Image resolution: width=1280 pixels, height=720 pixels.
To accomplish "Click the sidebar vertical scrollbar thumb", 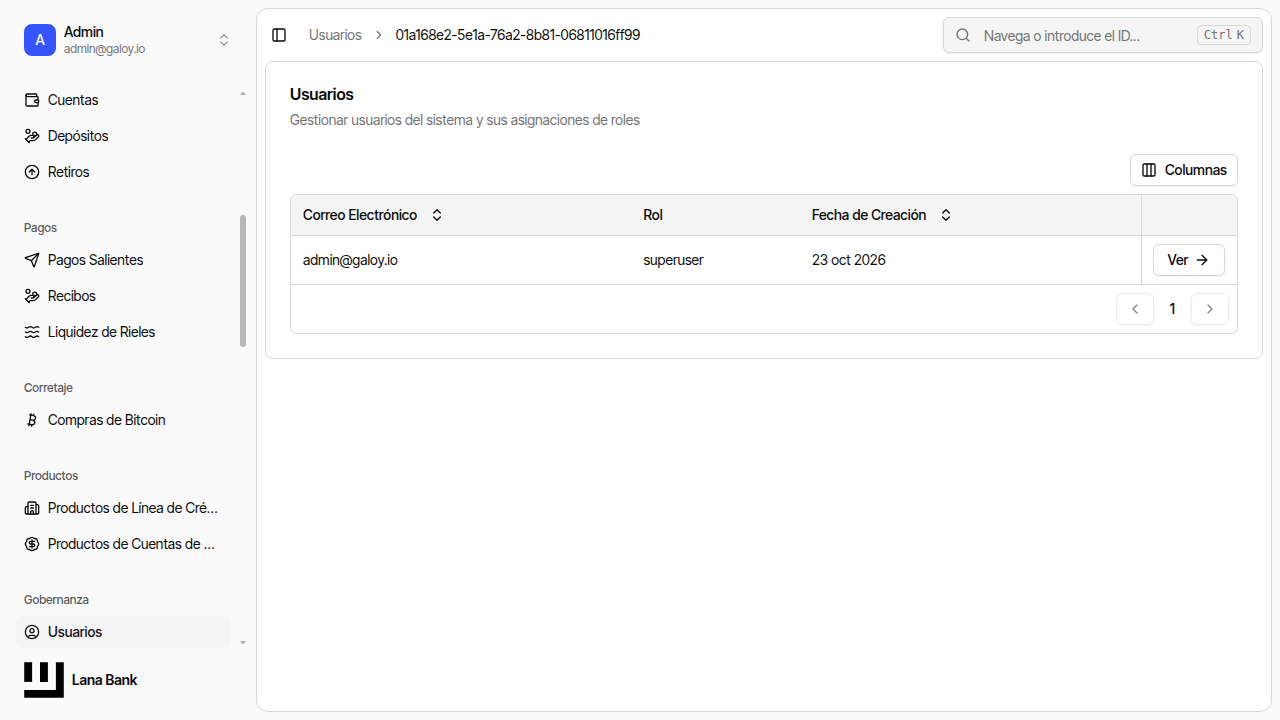I will pyautogui.click(x=243, y=281).
